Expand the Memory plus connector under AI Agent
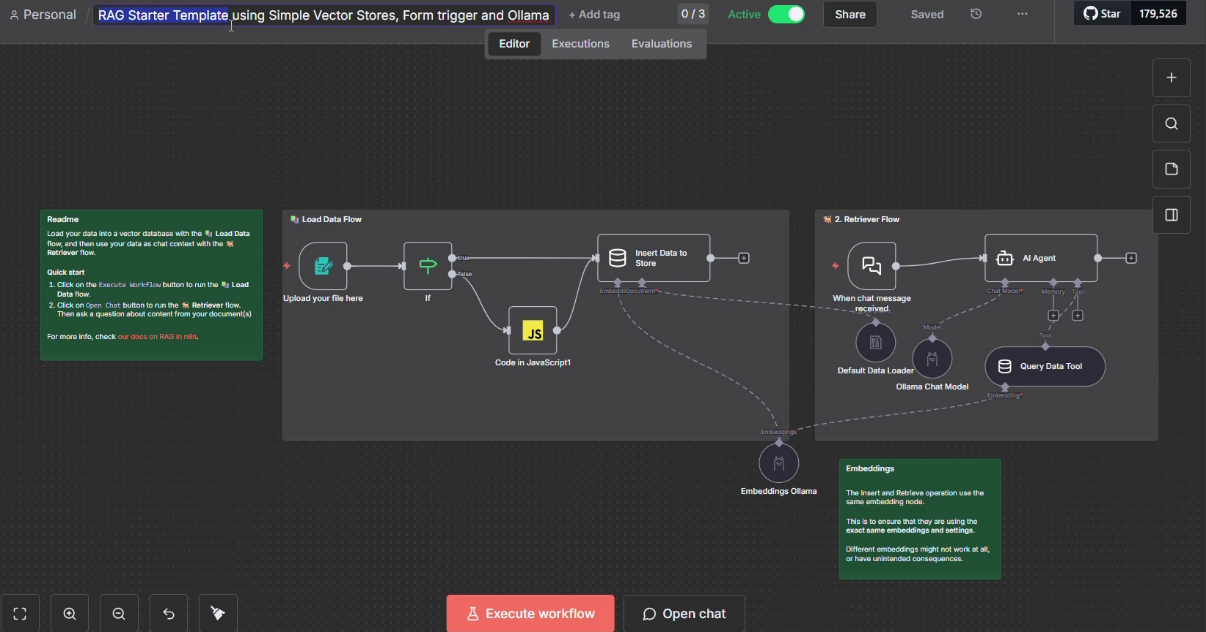The image size is (1206, 632). [1053, 315]
